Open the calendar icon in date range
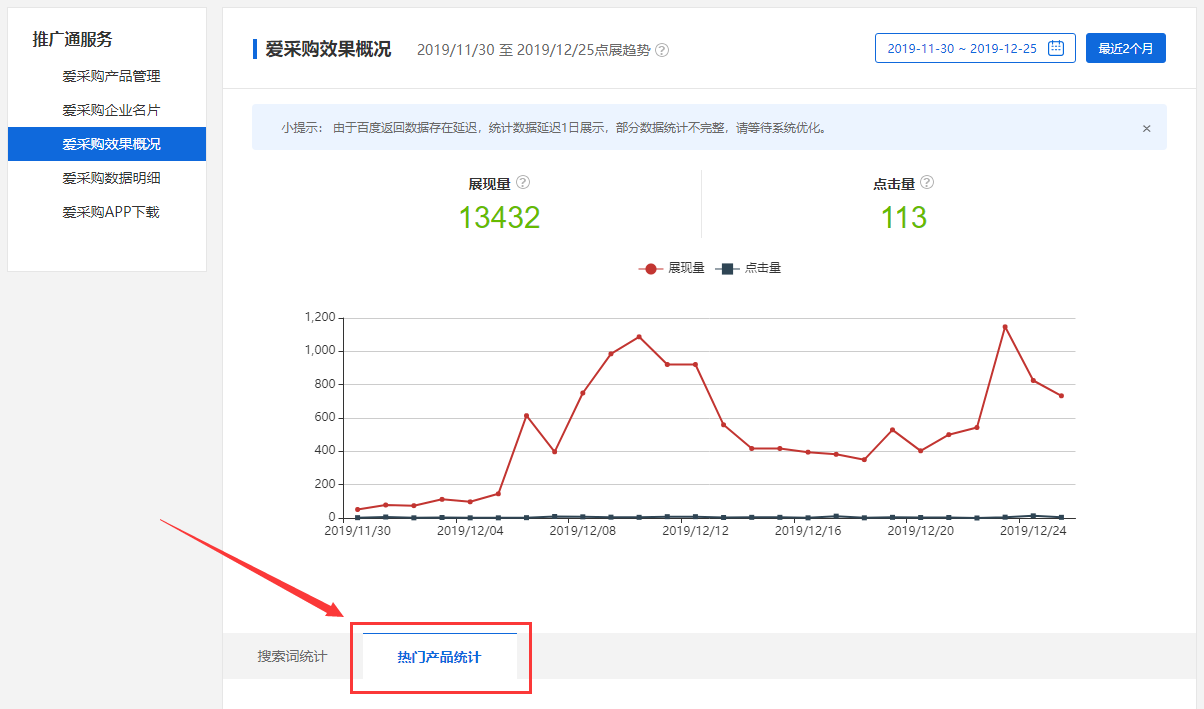The height and width of the screenshot is (709, 1204). click(1055, 48)
